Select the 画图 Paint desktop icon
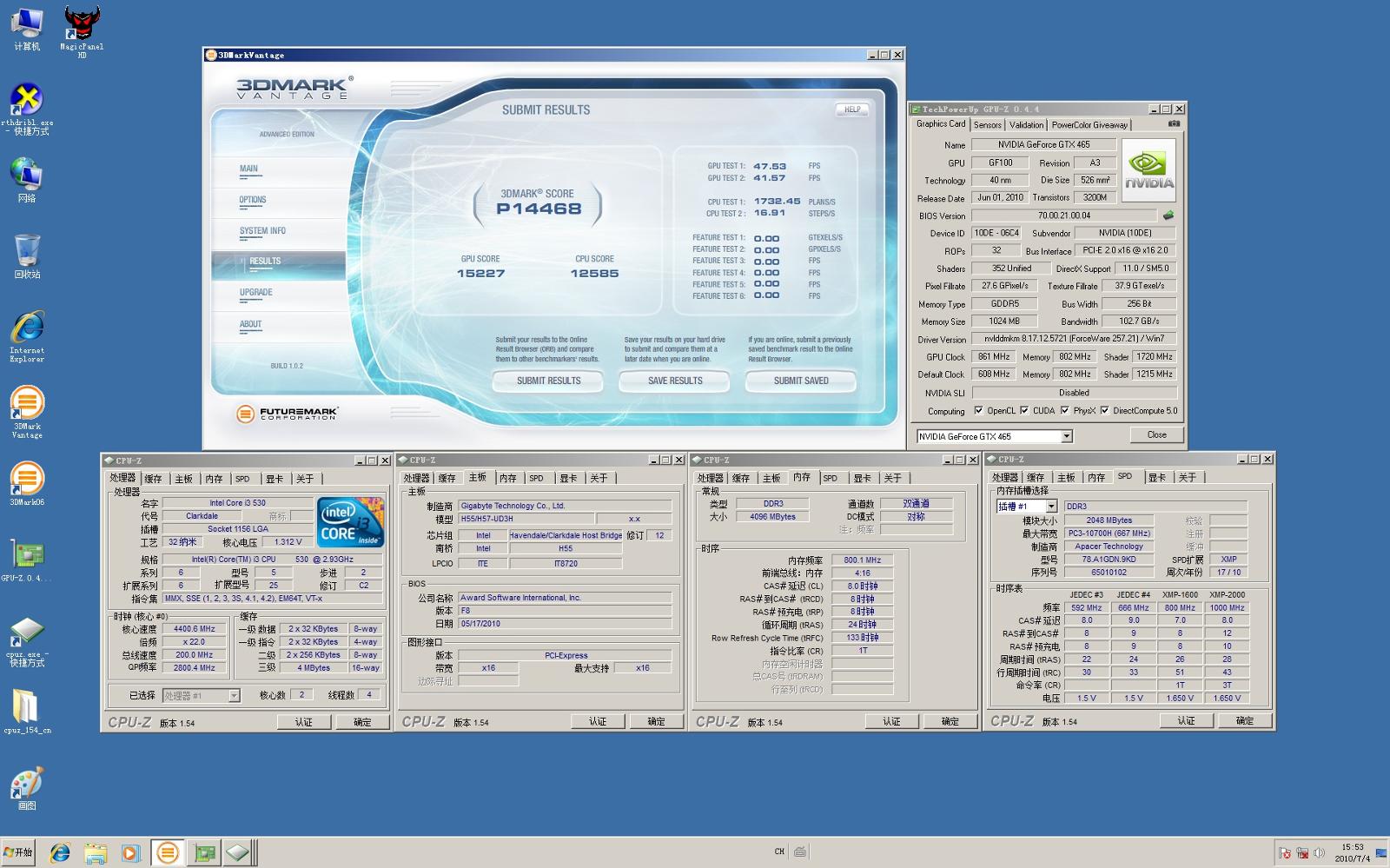 coord(27,788)
